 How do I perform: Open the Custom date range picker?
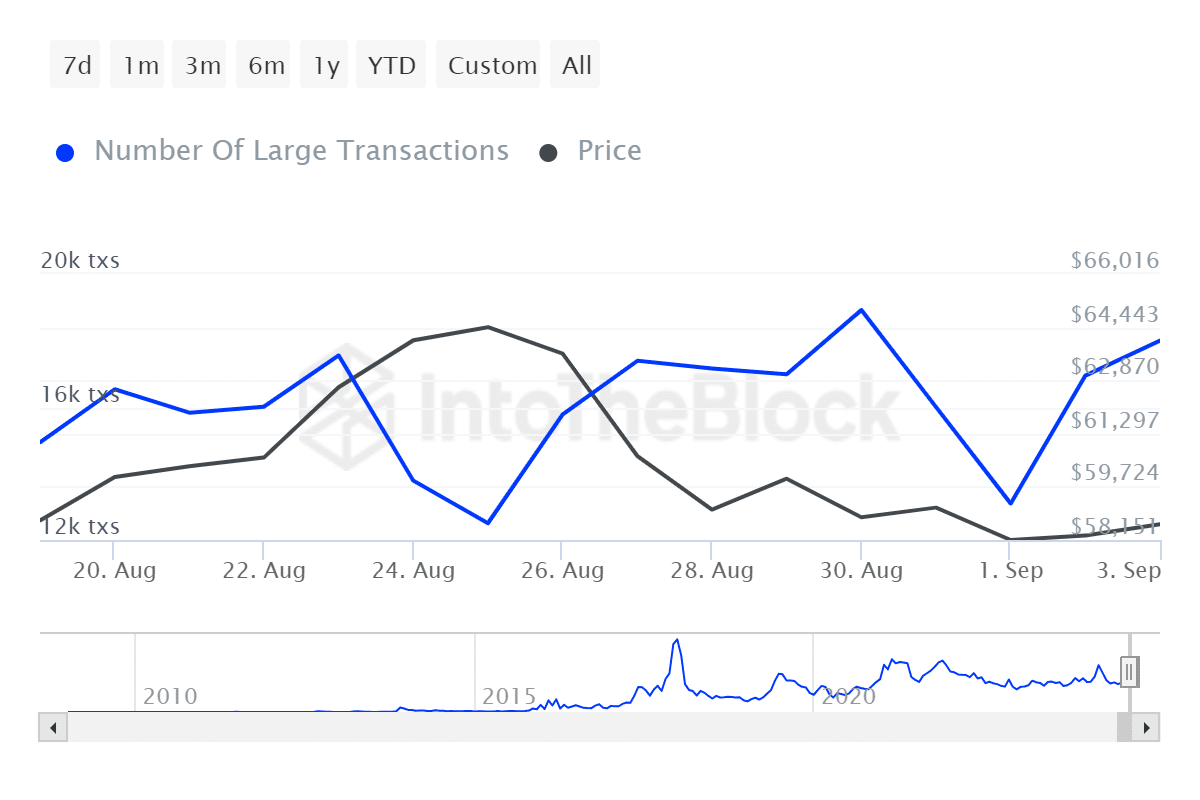click(x=490, y=65)
